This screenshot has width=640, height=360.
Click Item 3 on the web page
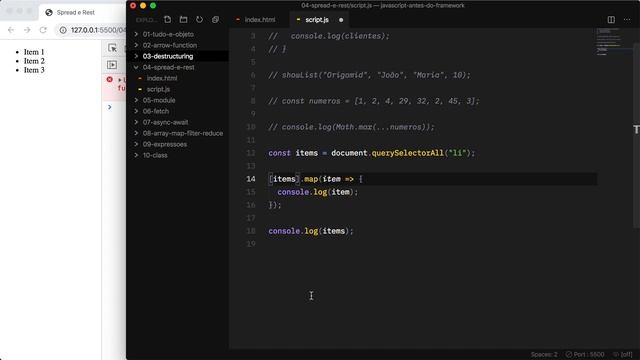tap(34, 70)
